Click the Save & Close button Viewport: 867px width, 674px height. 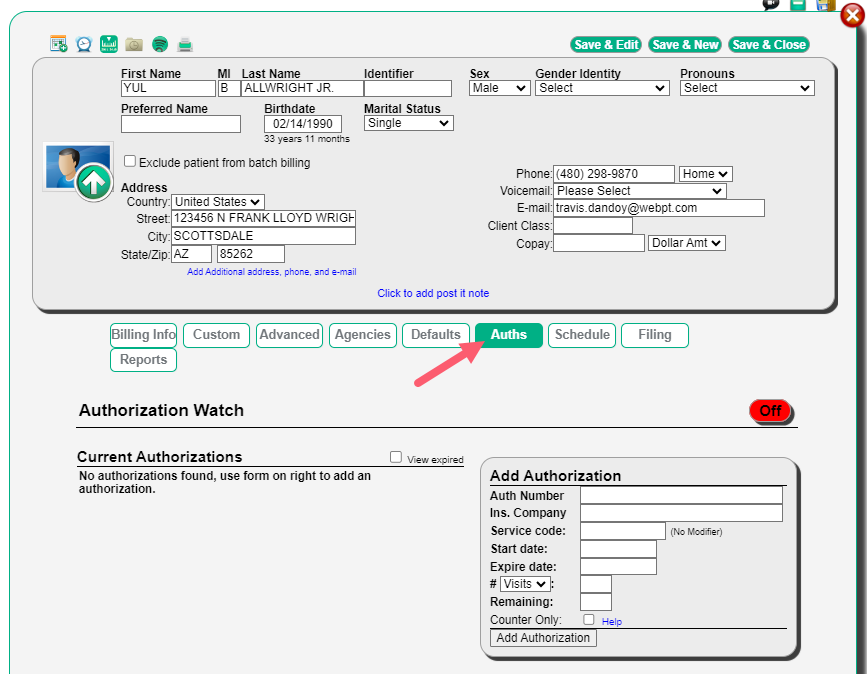(x=769, y=45)
